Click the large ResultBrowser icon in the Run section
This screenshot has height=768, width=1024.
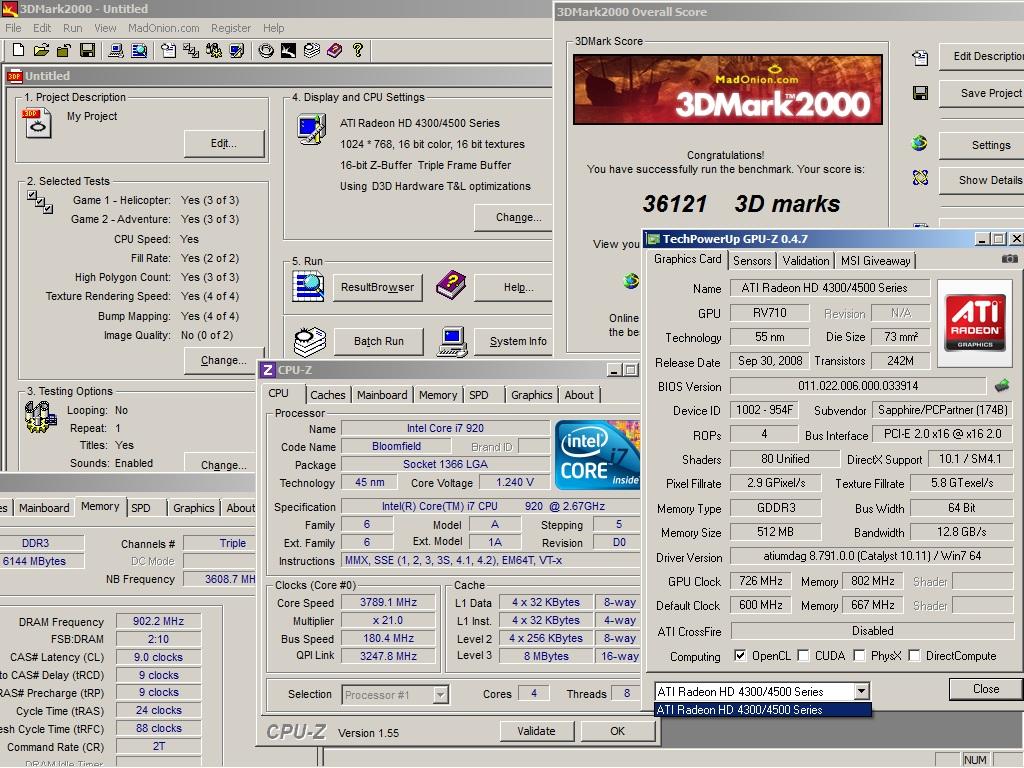[x=308, y=287]
